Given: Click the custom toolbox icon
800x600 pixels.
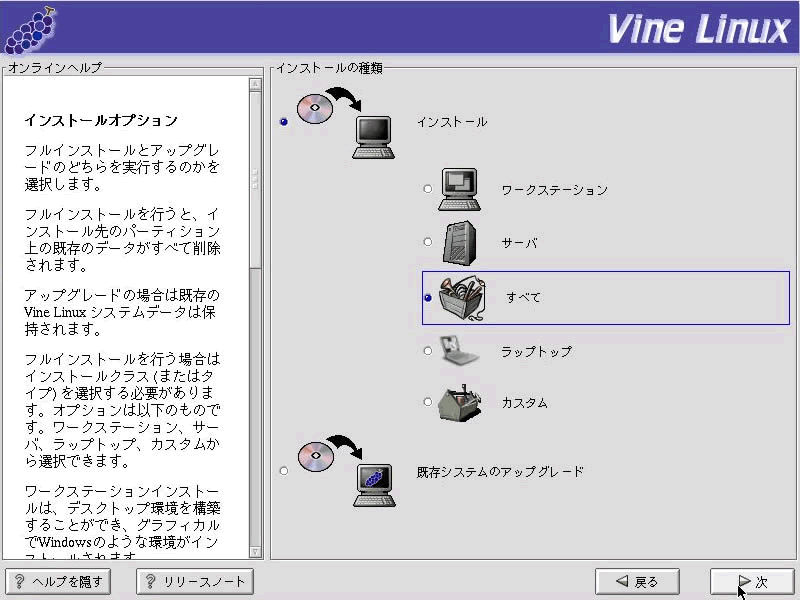Looking at the screenshot, I should [460, 403].
